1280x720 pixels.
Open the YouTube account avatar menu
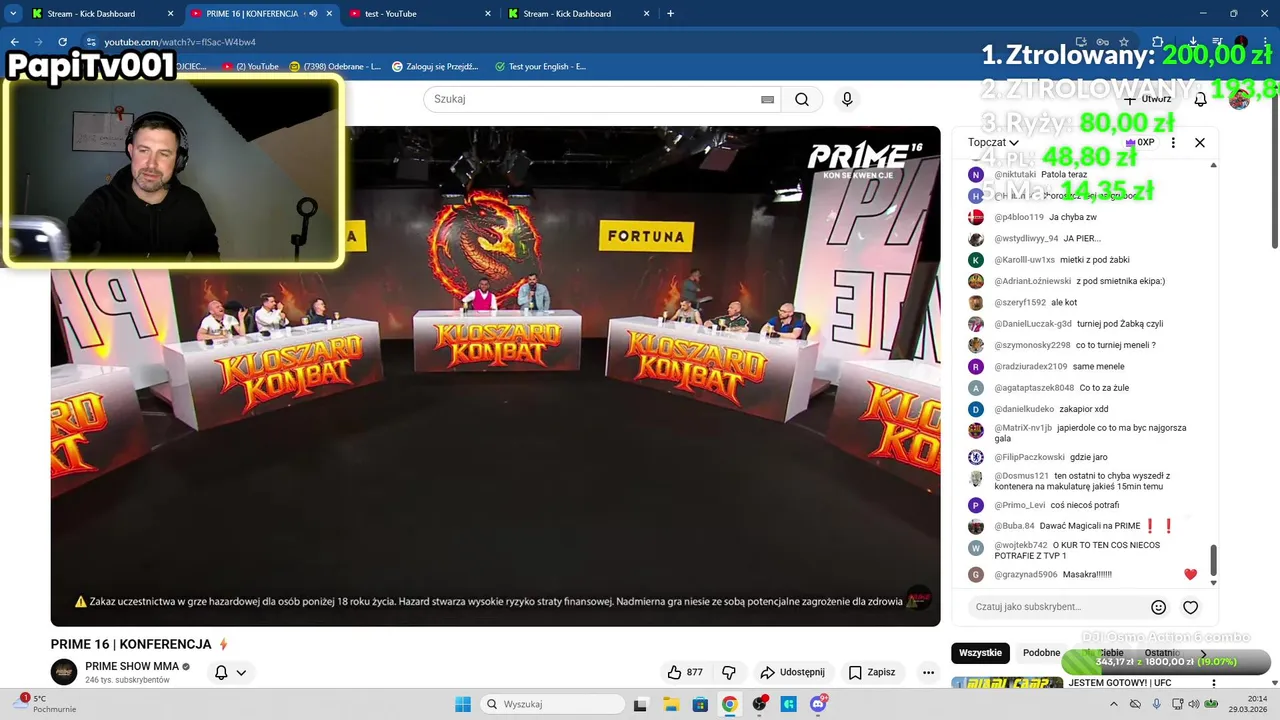pyautogui.click(x=1239, y=99)
